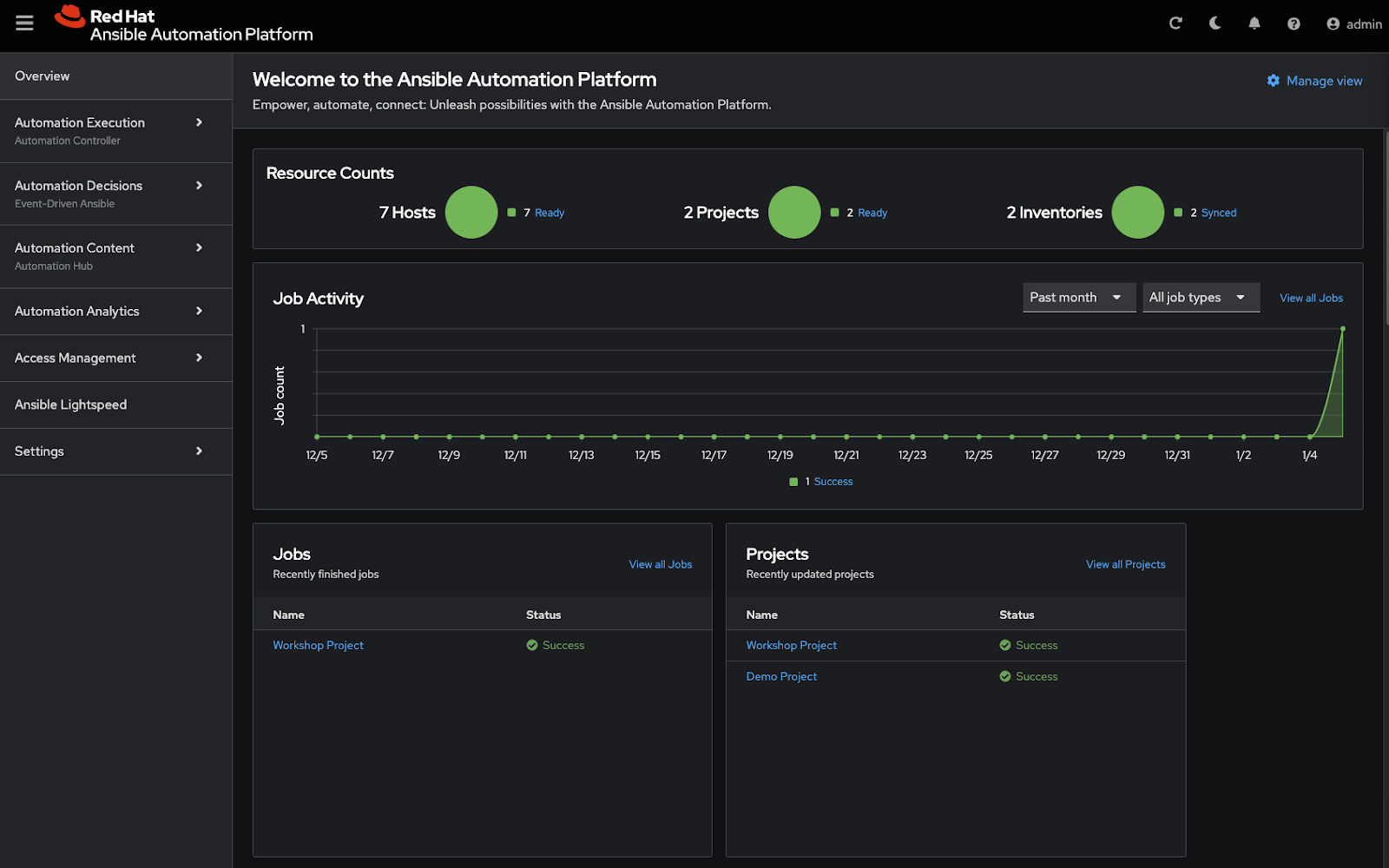This screenshot has width=1389, height=868.
Task: Open Demo Project link
Action: tap(781, 676)
